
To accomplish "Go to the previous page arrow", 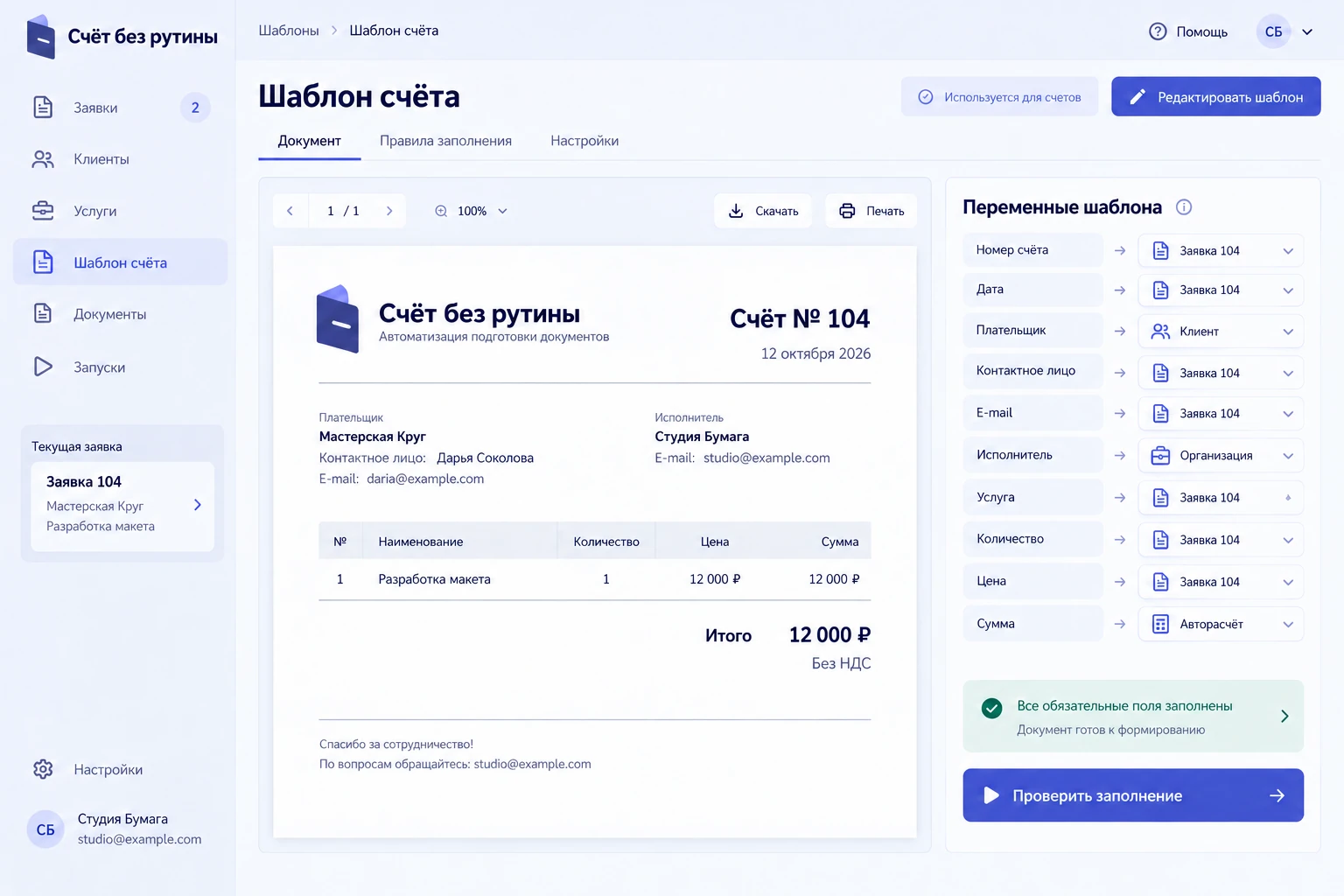I will coord(290,211).
